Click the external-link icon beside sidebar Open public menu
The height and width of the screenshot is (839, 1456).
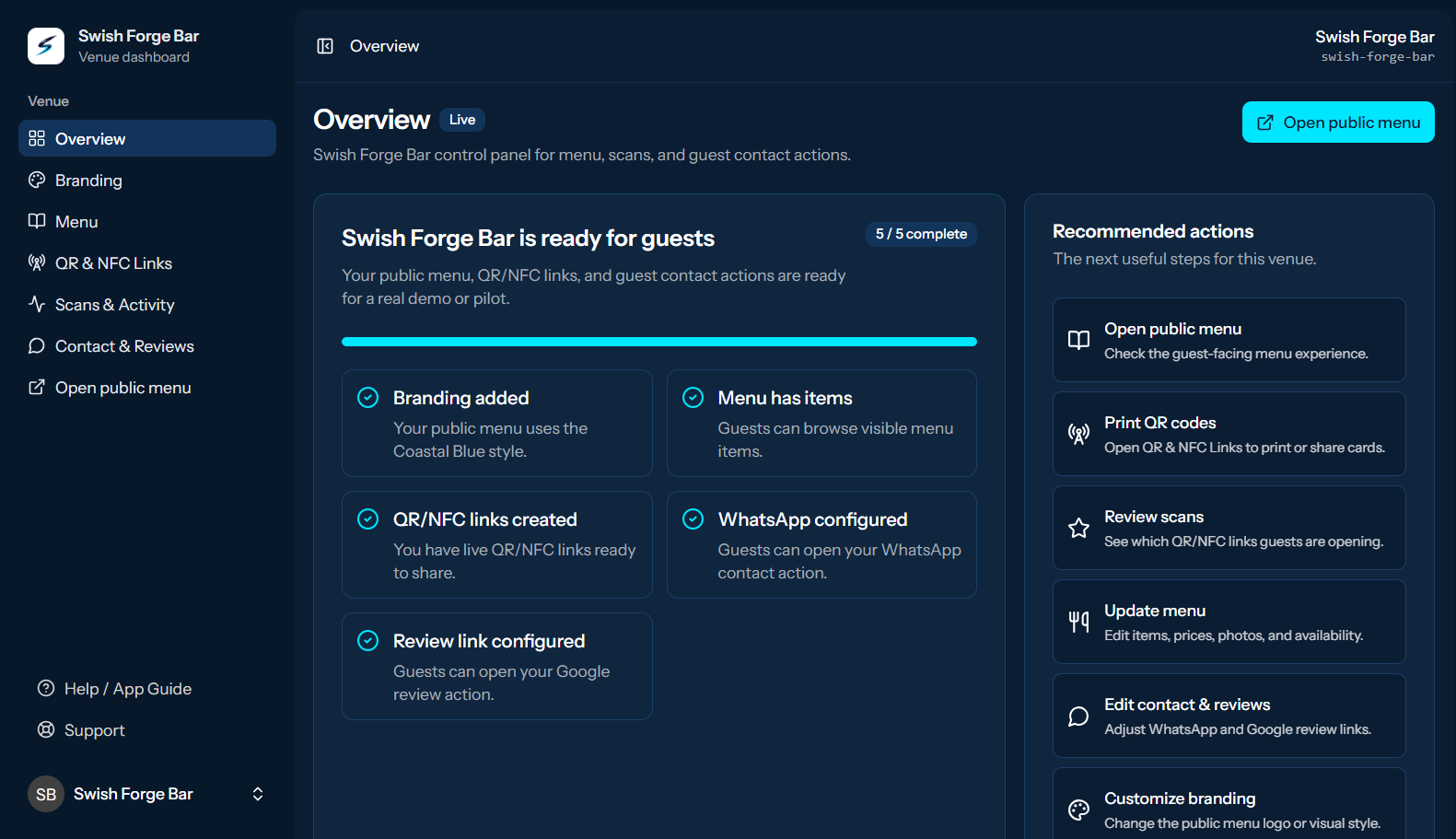(x=37, y=387)
